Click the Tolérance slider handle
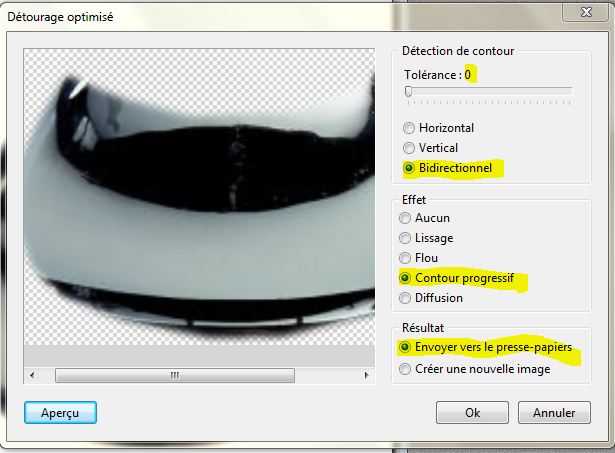The image size is (615, 453). [x=408, y=91]
